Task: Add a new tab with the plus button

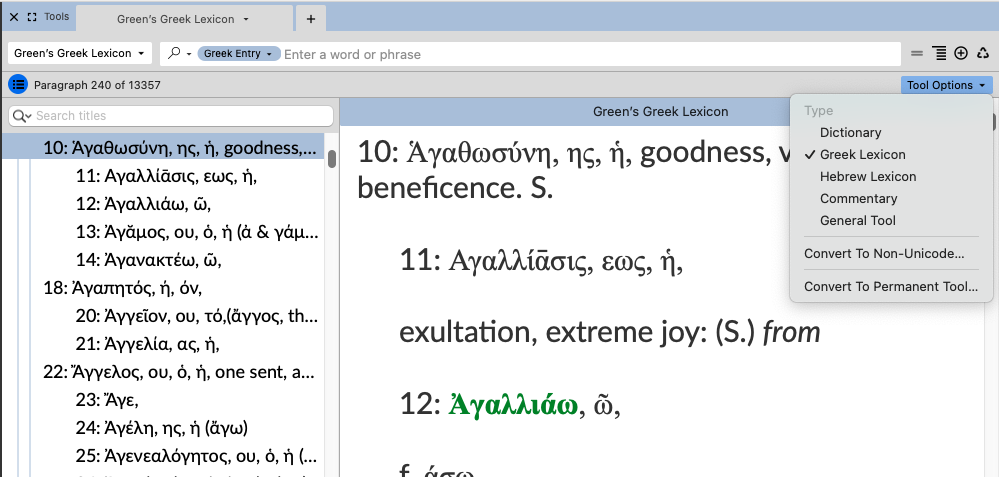Action: tap(310, 19)
